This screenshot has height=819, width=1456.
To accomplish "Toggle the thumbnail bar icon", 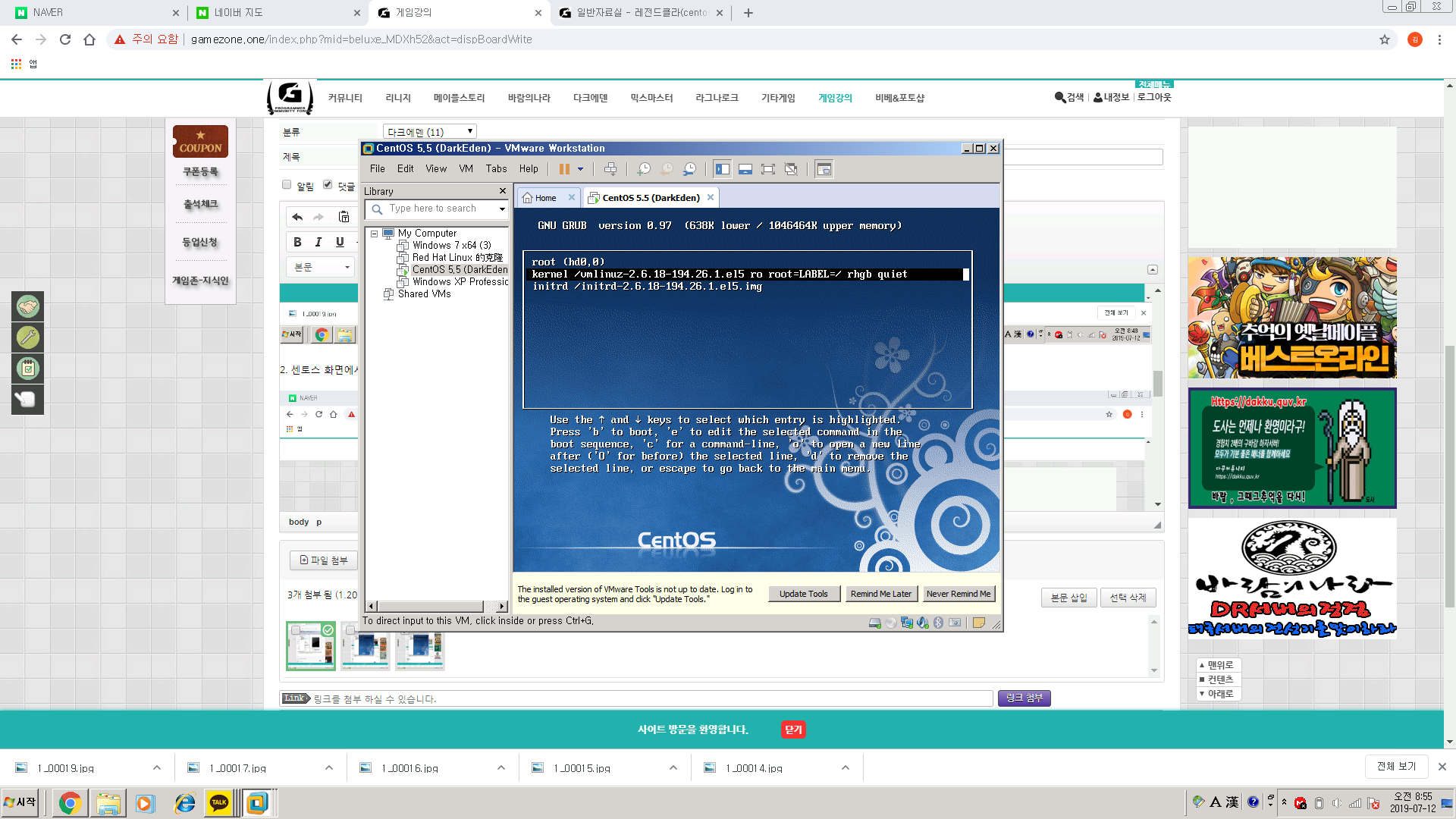I will click(x=745, y=169).
